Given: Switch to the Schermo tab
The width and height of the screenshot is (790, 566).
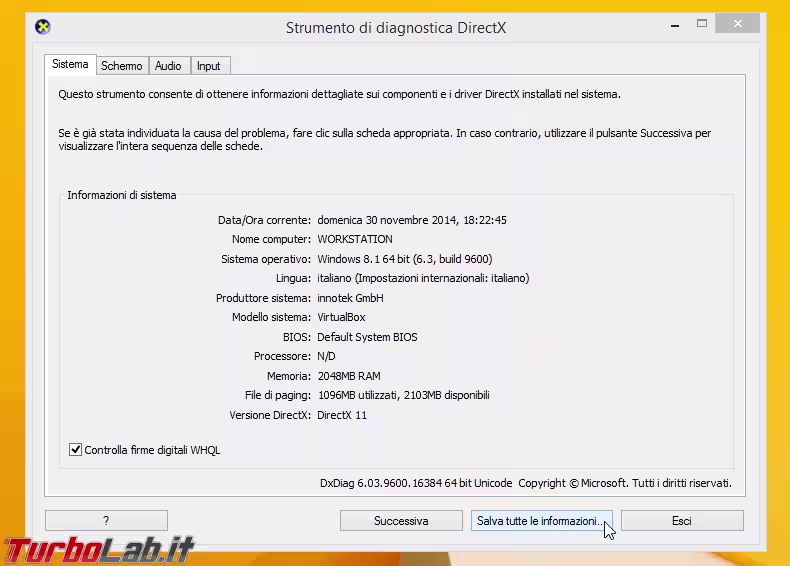Looking at the screenshot, I should point(122,66).
